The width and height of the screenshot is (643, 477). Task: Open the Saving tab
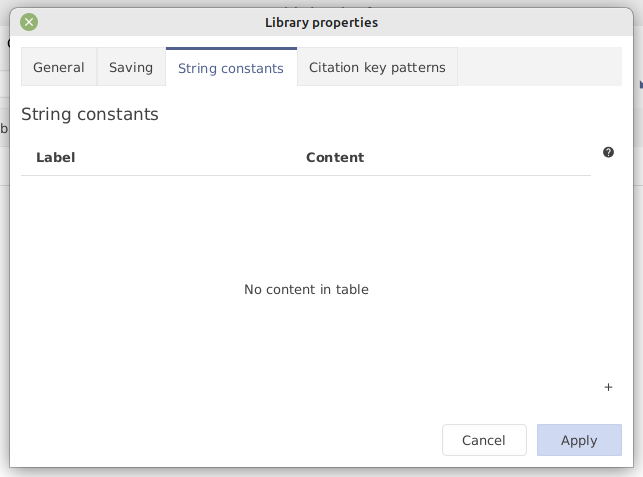(x=131, y=68)
